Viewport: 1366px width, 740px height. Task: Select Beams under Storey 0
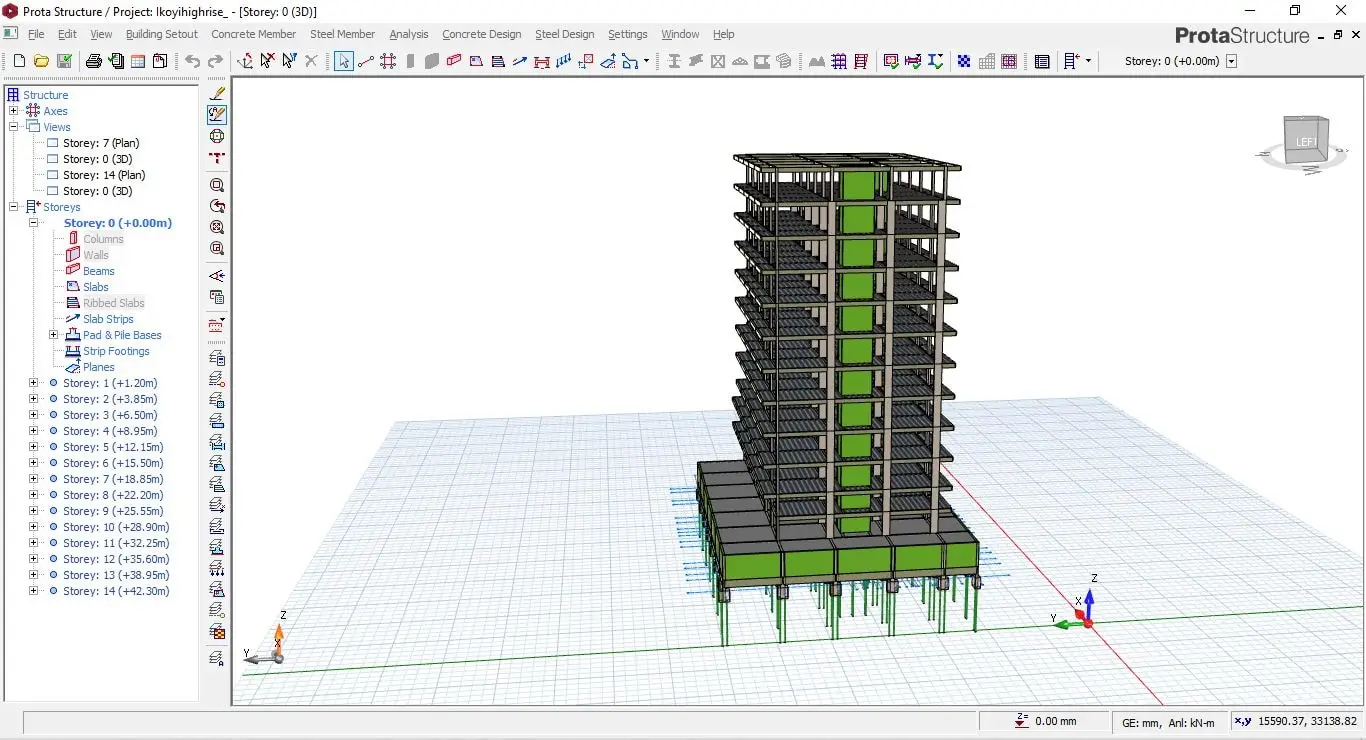point(98,271)
